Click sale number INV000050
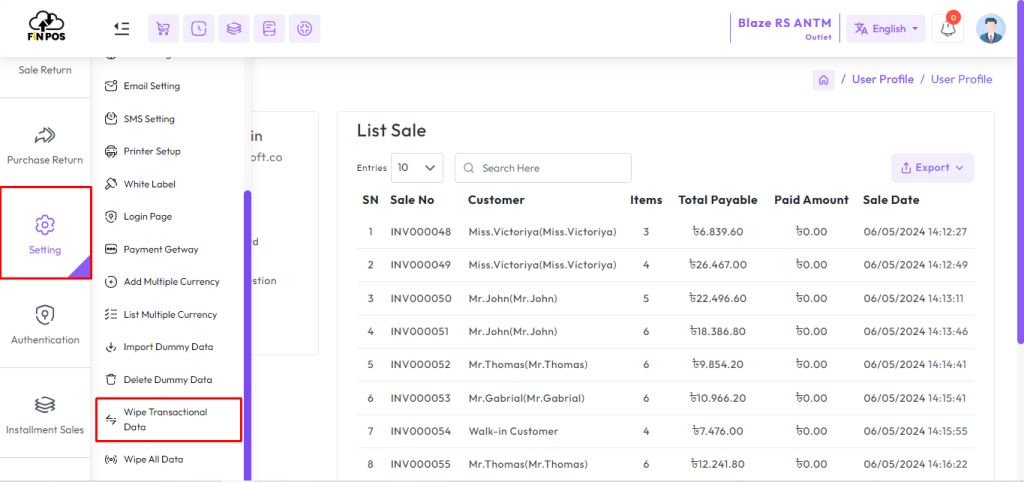The height and width of the screenshot is (482, 1024). [x=421, y=298]
